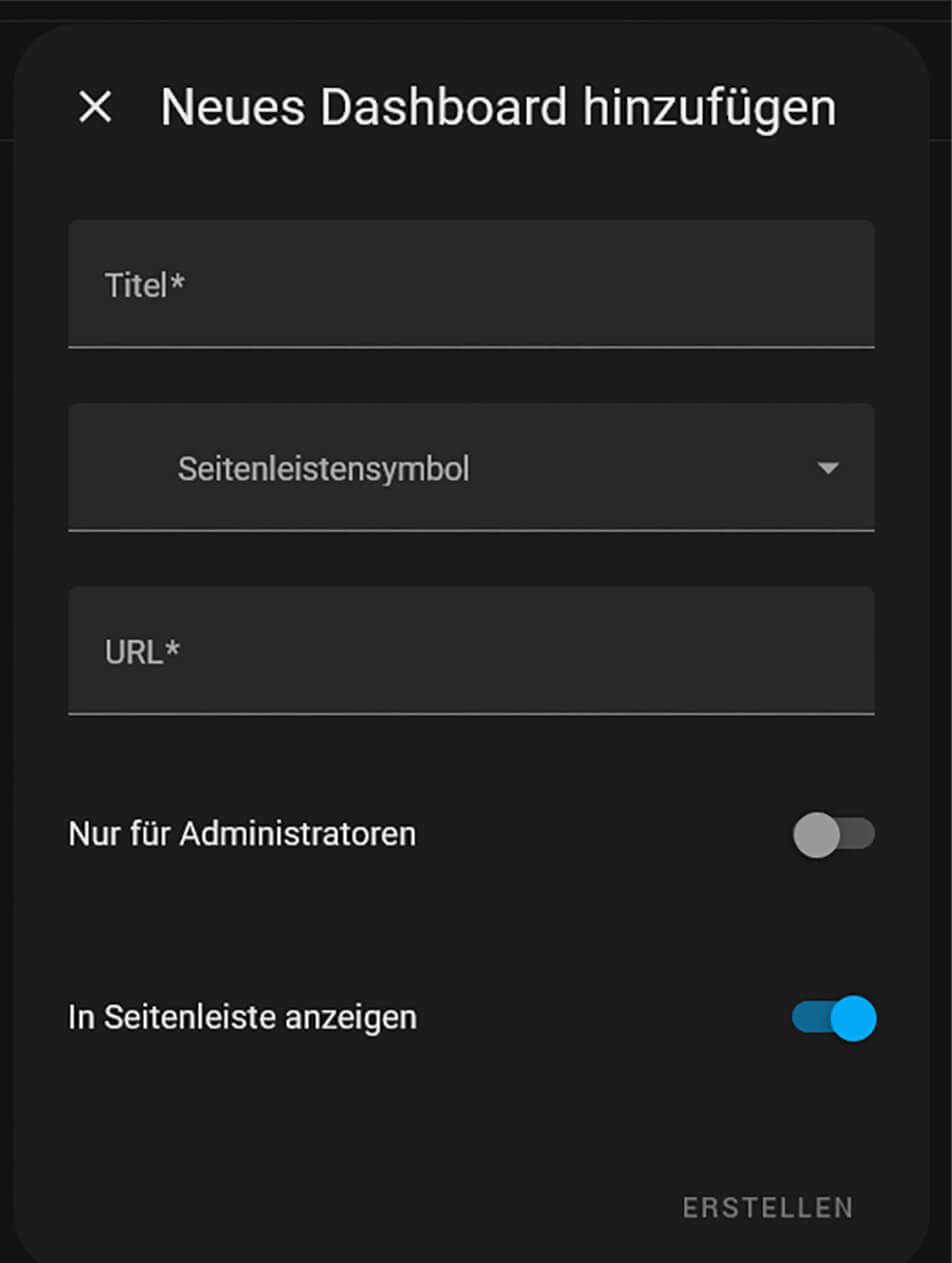The width and height of the screenshot is (952, 1263).
Task: Click the empty icon preview before Seitenleistensymbol
Action: (125, 468)
